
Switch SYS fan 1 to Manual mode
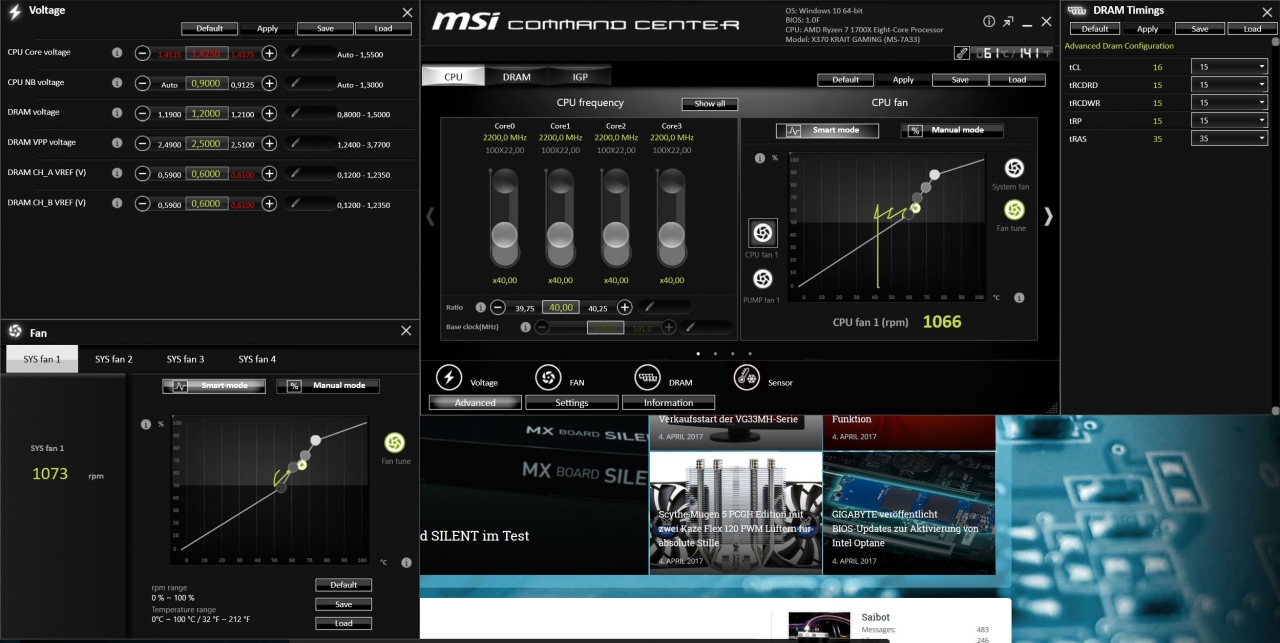327,386
